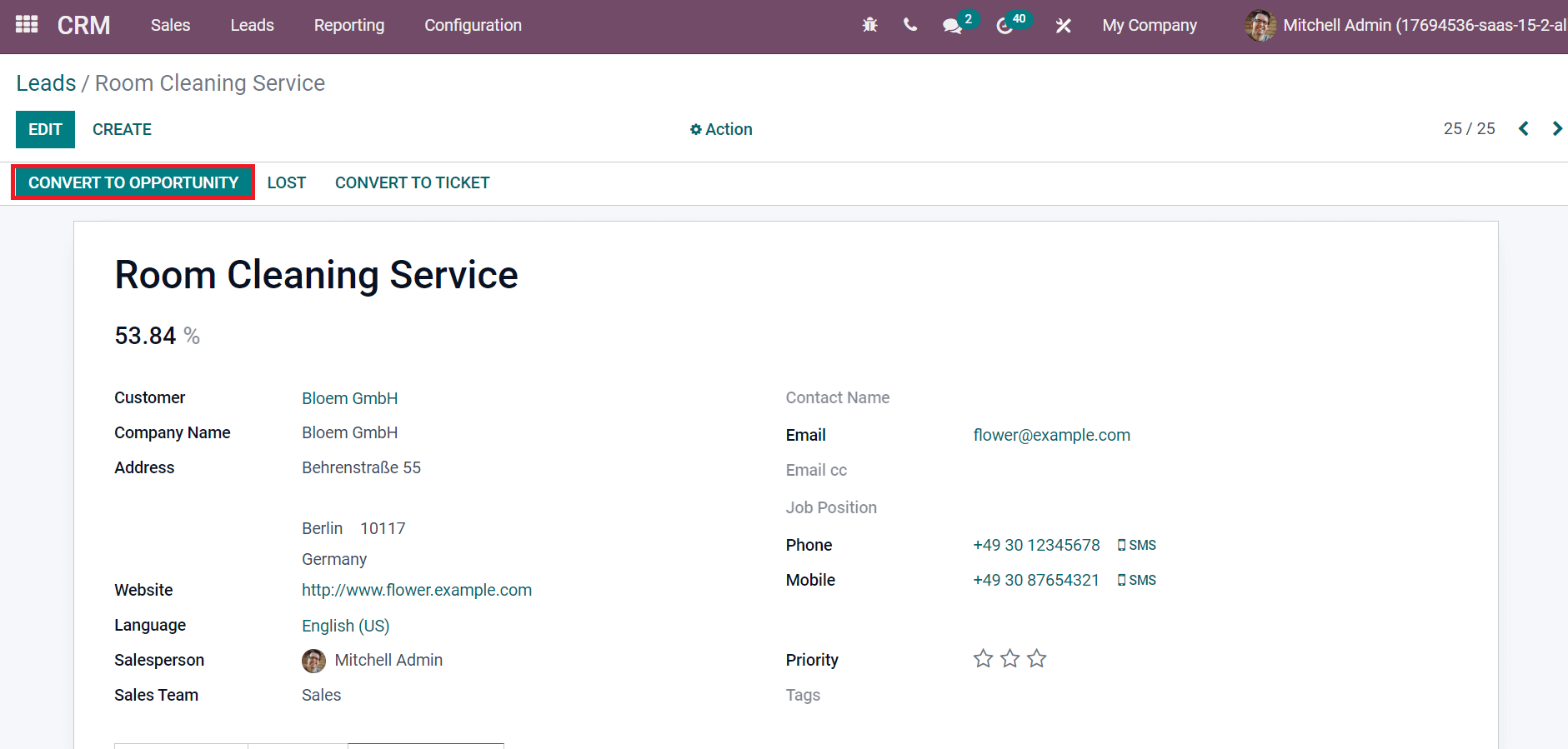
Task: Send SMS to mobile number
Action: [1137, 580]
